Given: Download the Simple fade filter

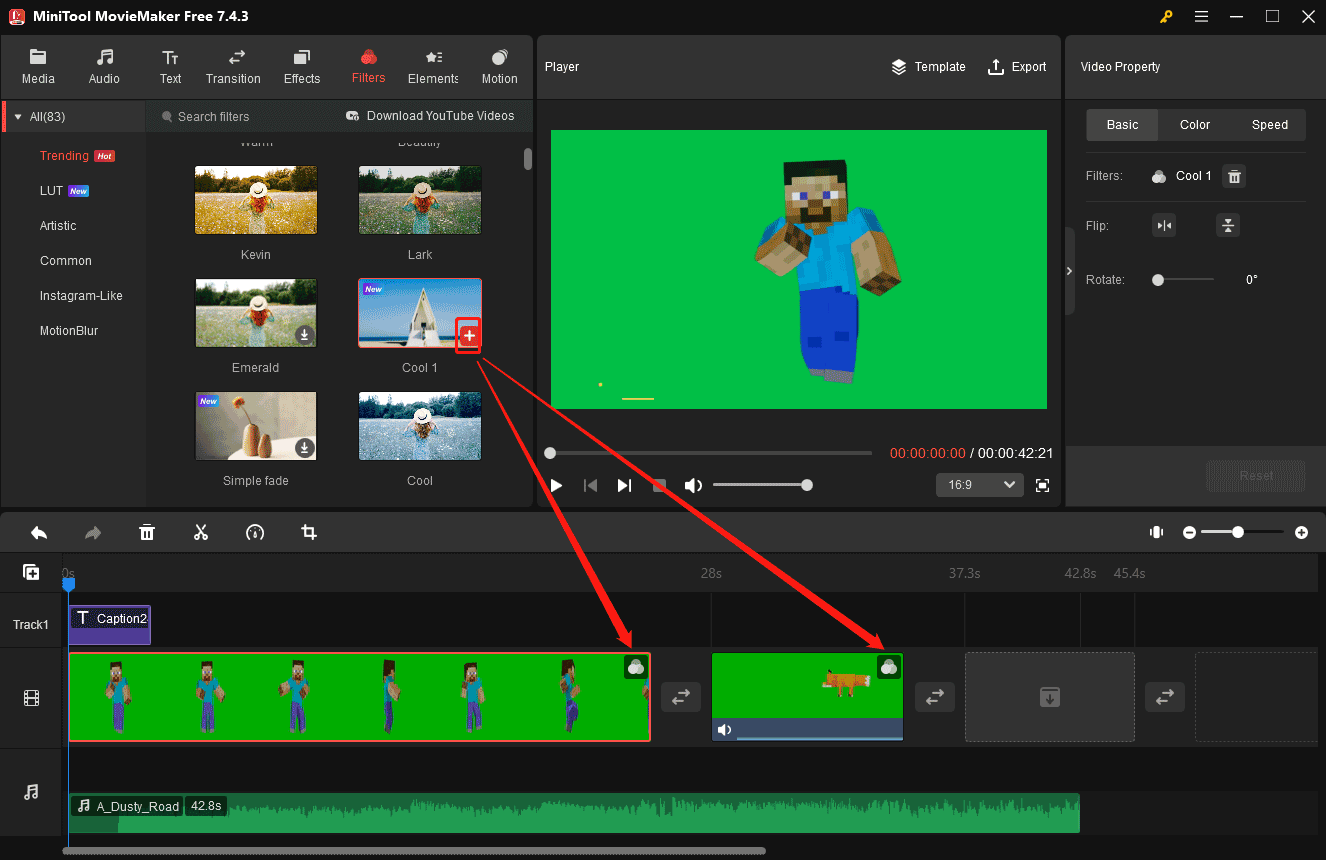Looking at the screenshot, I should 305,448.
